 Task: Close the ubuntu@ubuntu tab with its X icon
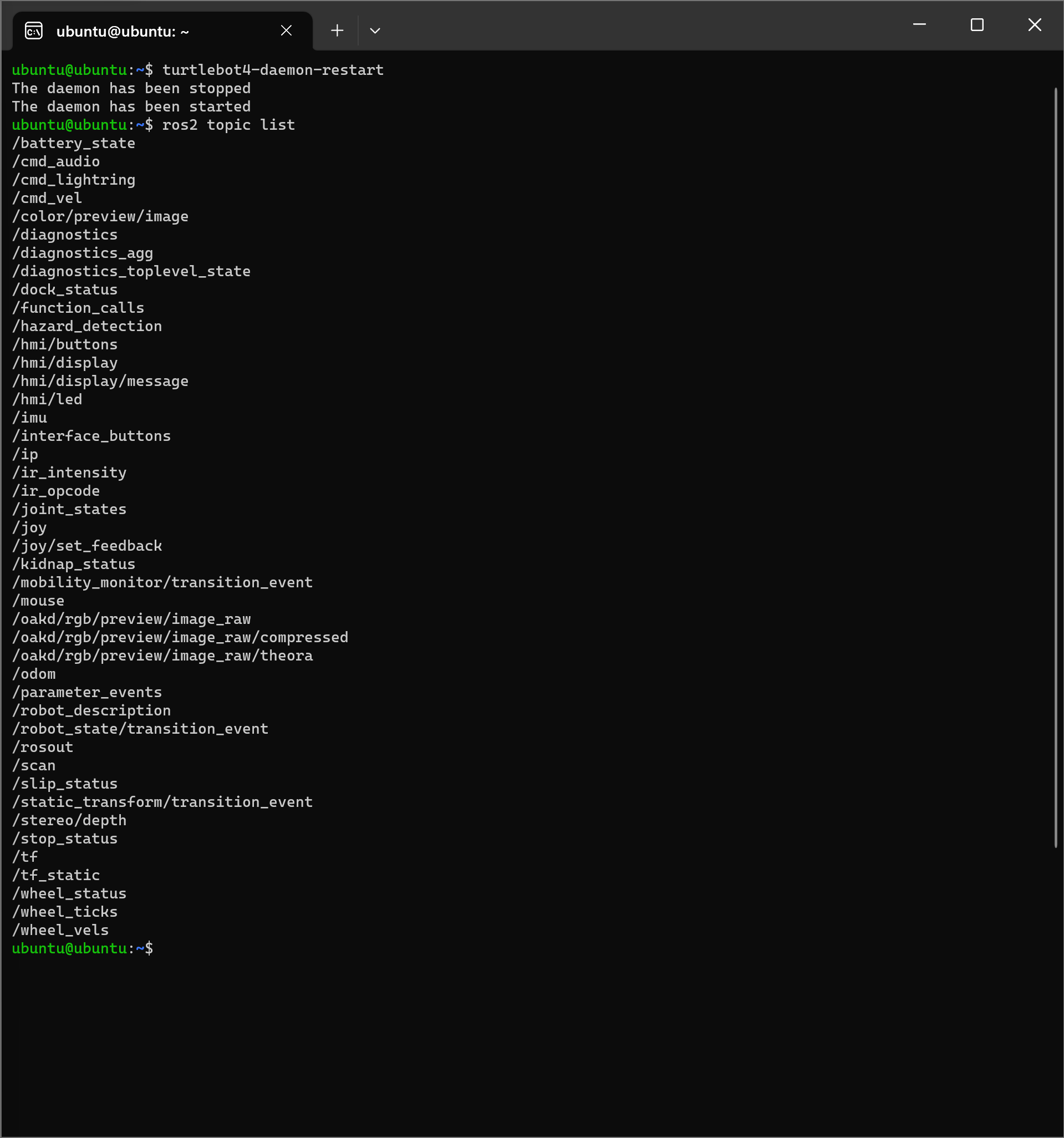click(286, 31)
